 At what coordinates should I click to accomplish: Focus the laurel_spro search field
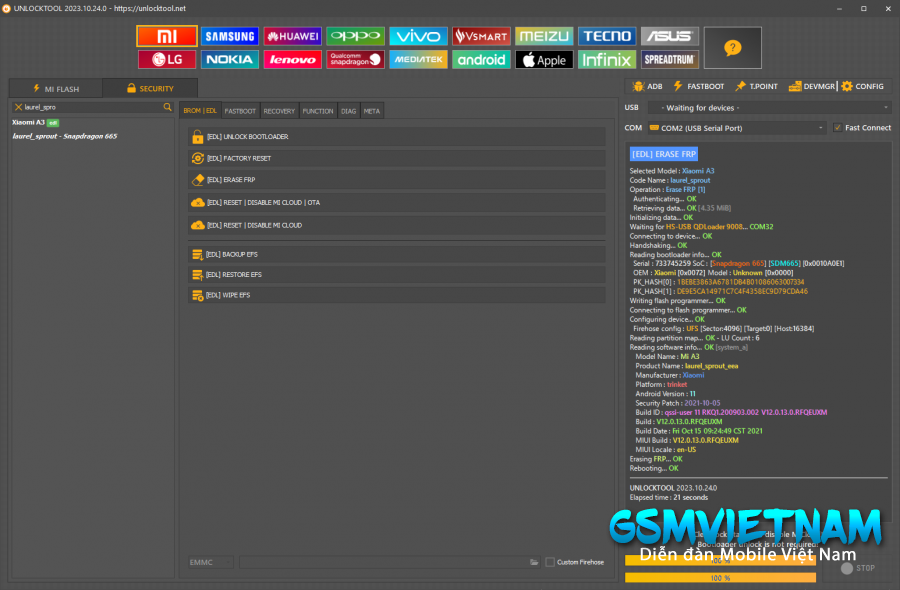[92, 107]
